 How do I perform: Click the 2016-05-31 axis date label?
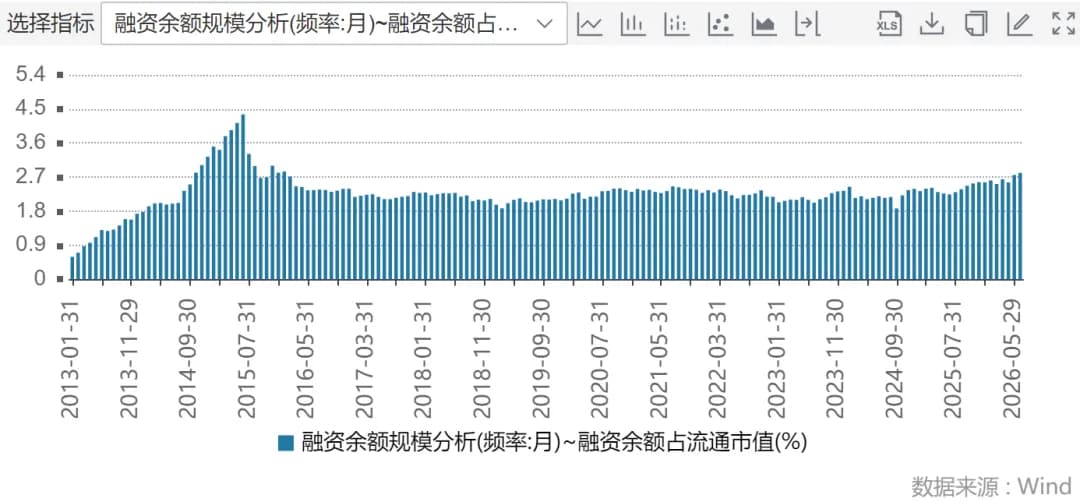coord(307,359)
